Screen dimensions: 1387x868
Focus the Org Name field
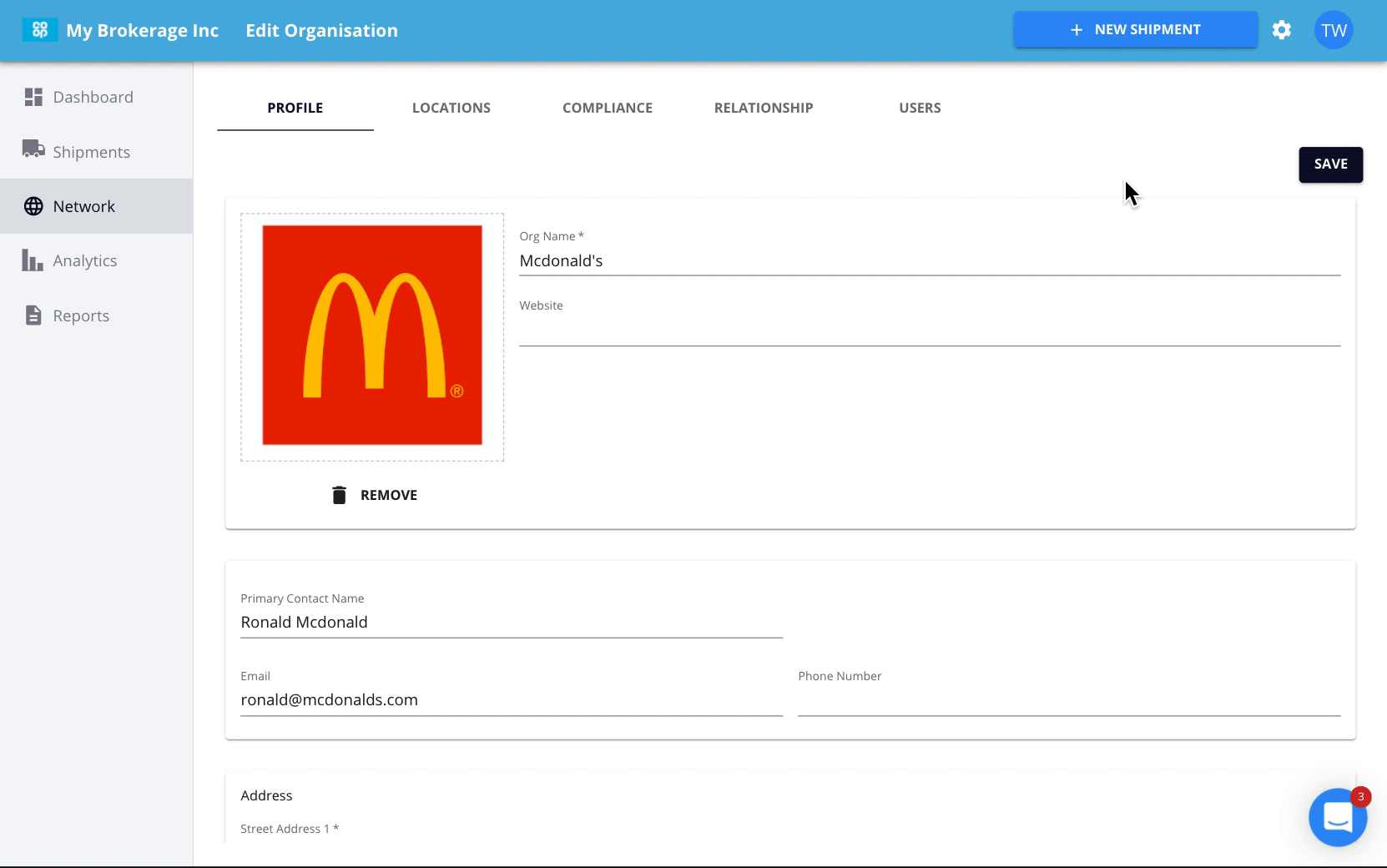click(930, 260)
